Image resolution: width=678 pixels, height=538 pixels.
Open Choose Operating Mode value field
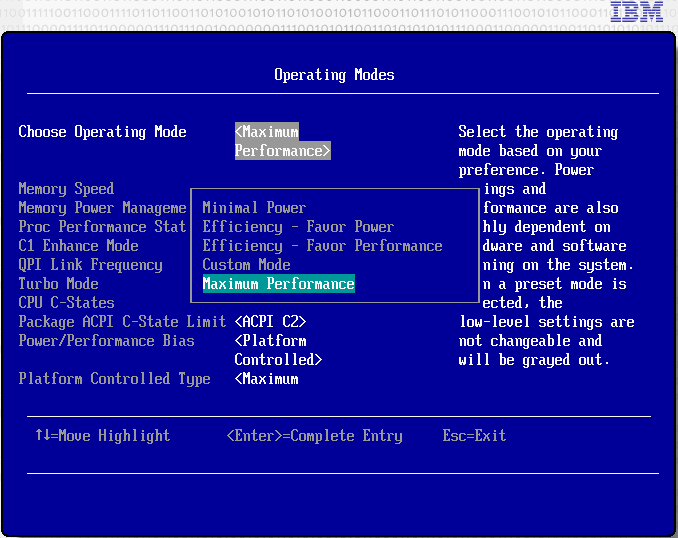click(x=282, y=141)
